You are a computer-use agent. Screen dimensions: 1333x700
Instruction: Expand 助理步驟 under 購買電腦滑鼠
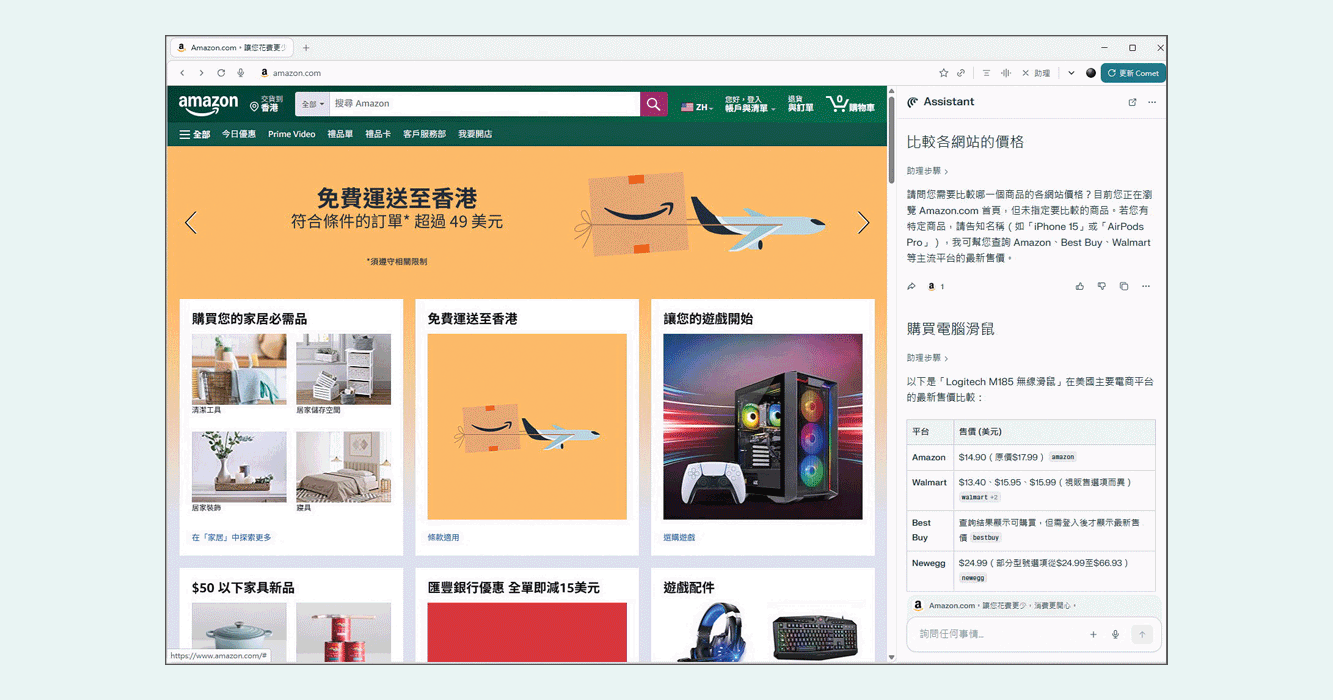(927, 358)
